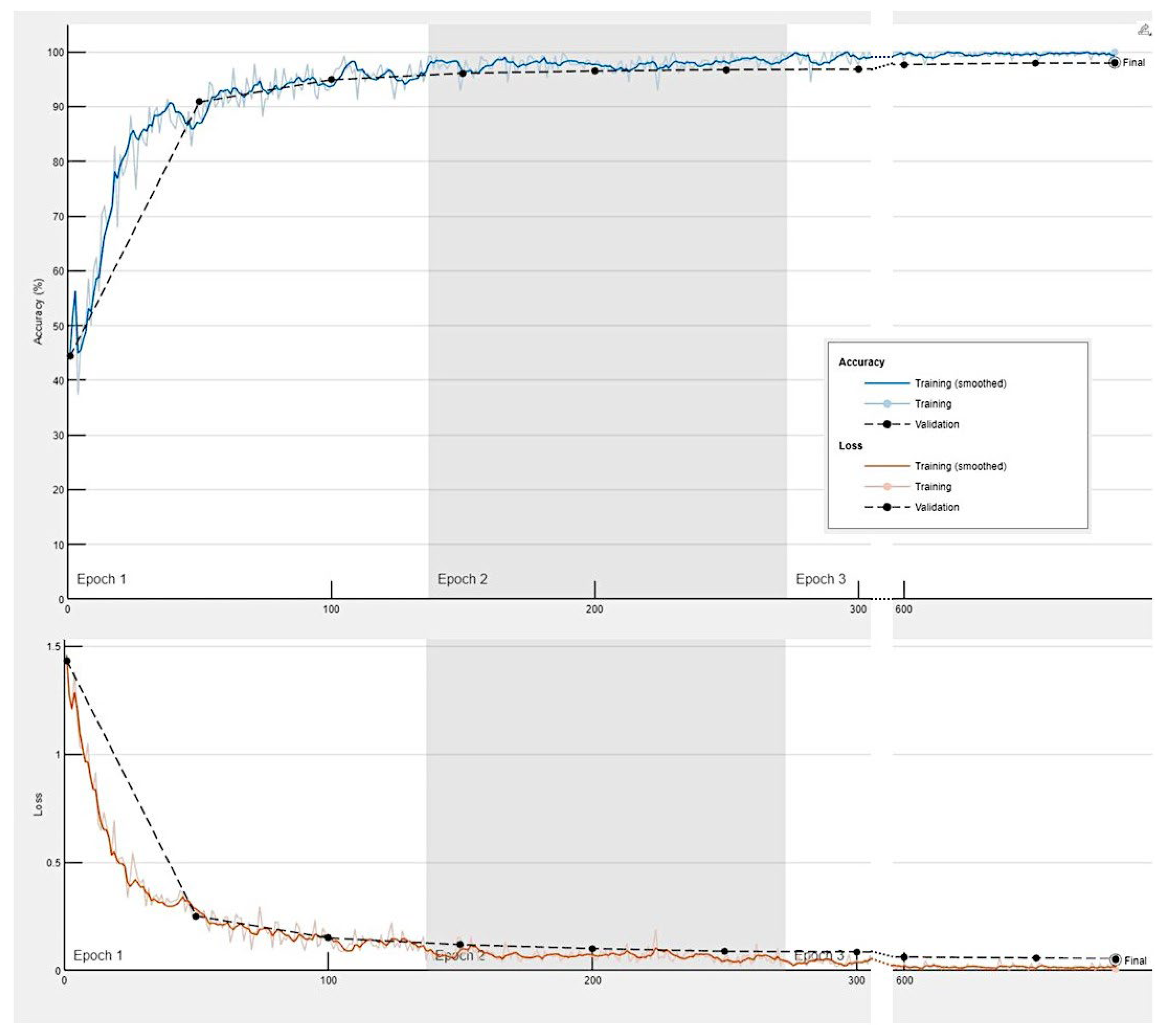This screenshot has height=1036, width=1162.
Task: Click the Final validation marker on accuracy plot
Action: 1114,63
